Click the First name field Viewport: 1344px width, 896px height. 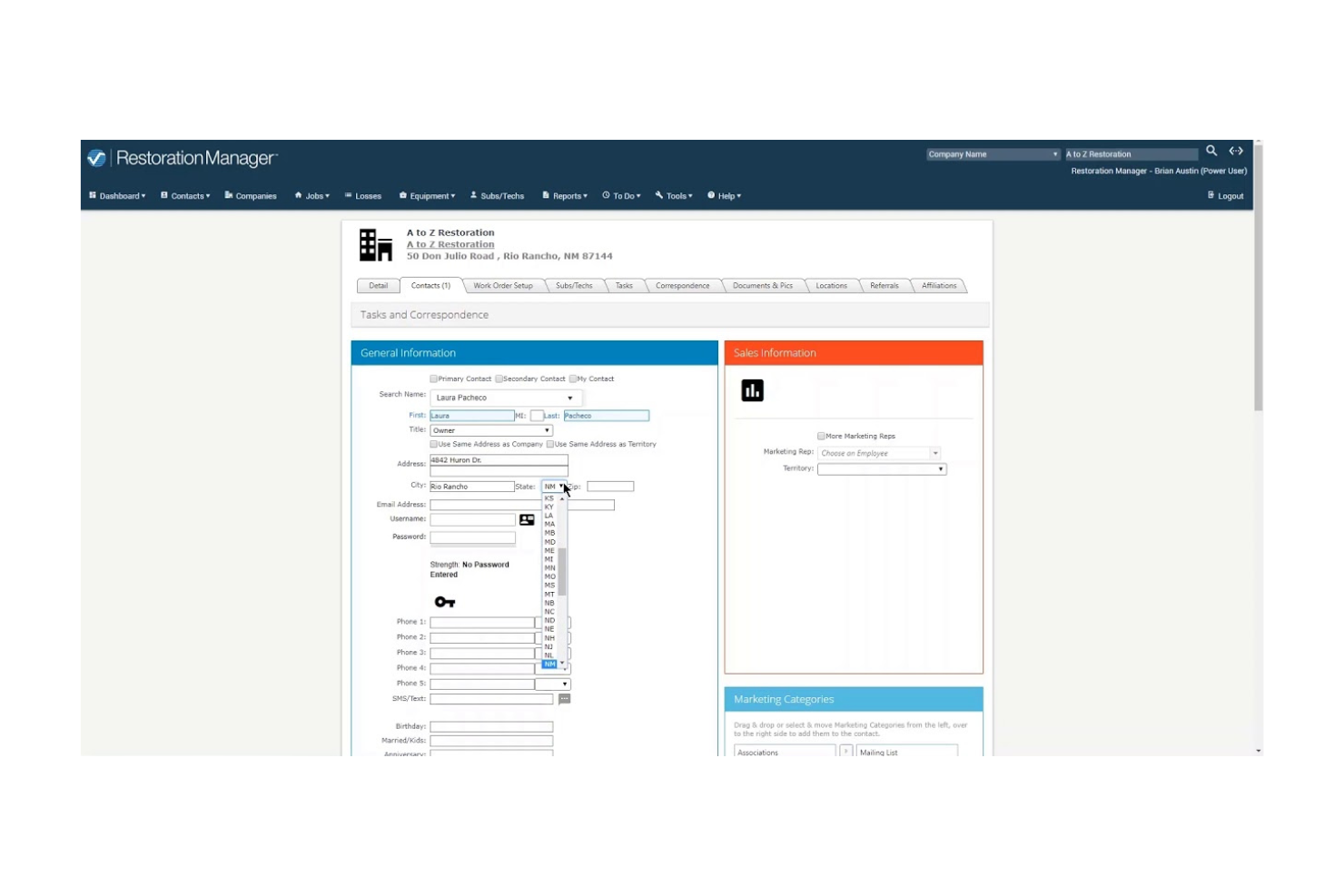[472, 416]
